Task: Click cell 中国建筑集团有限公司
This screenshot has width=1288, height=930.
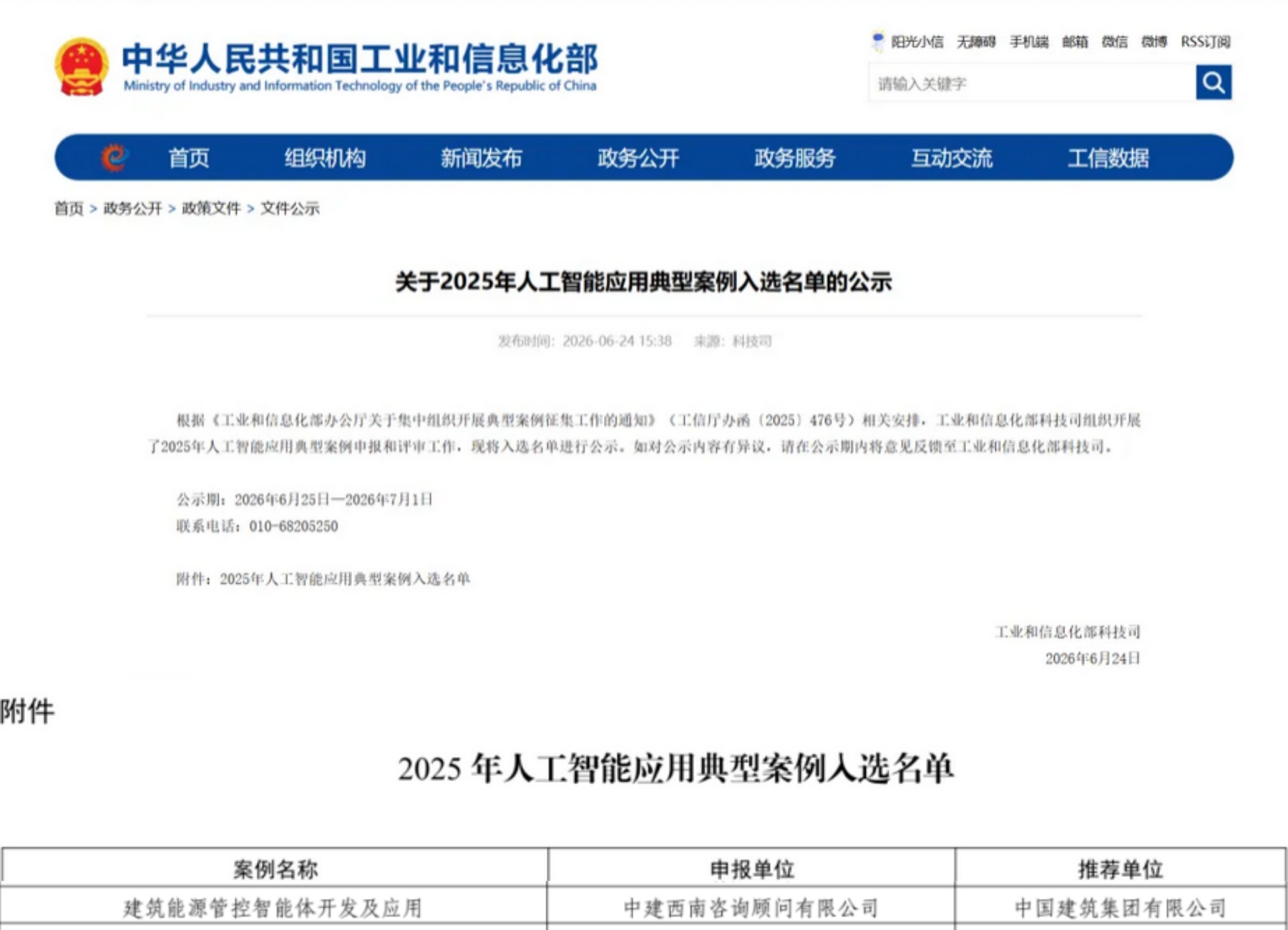Action: (1121, 908)
